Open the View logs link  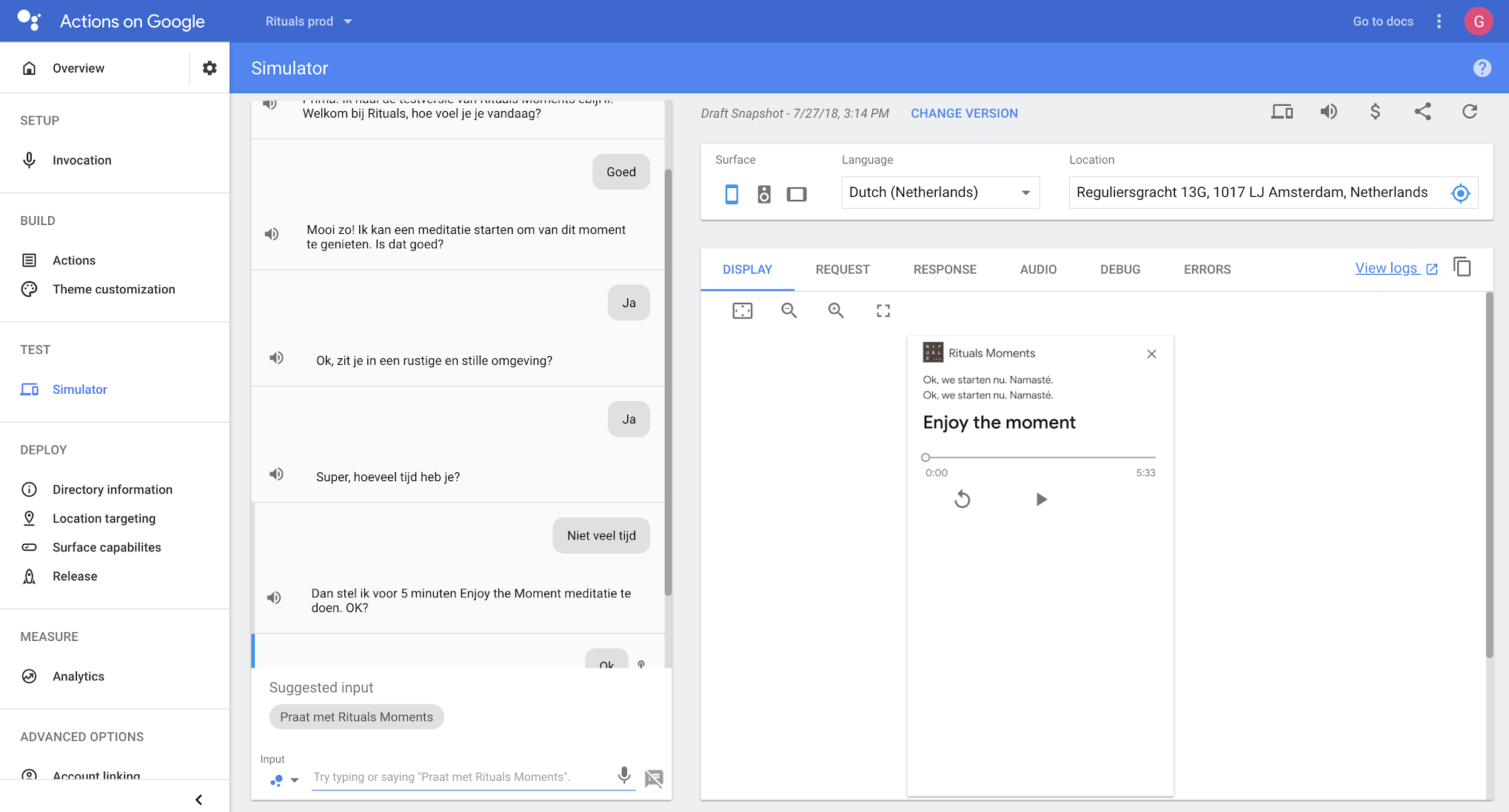pos(1396,268)
